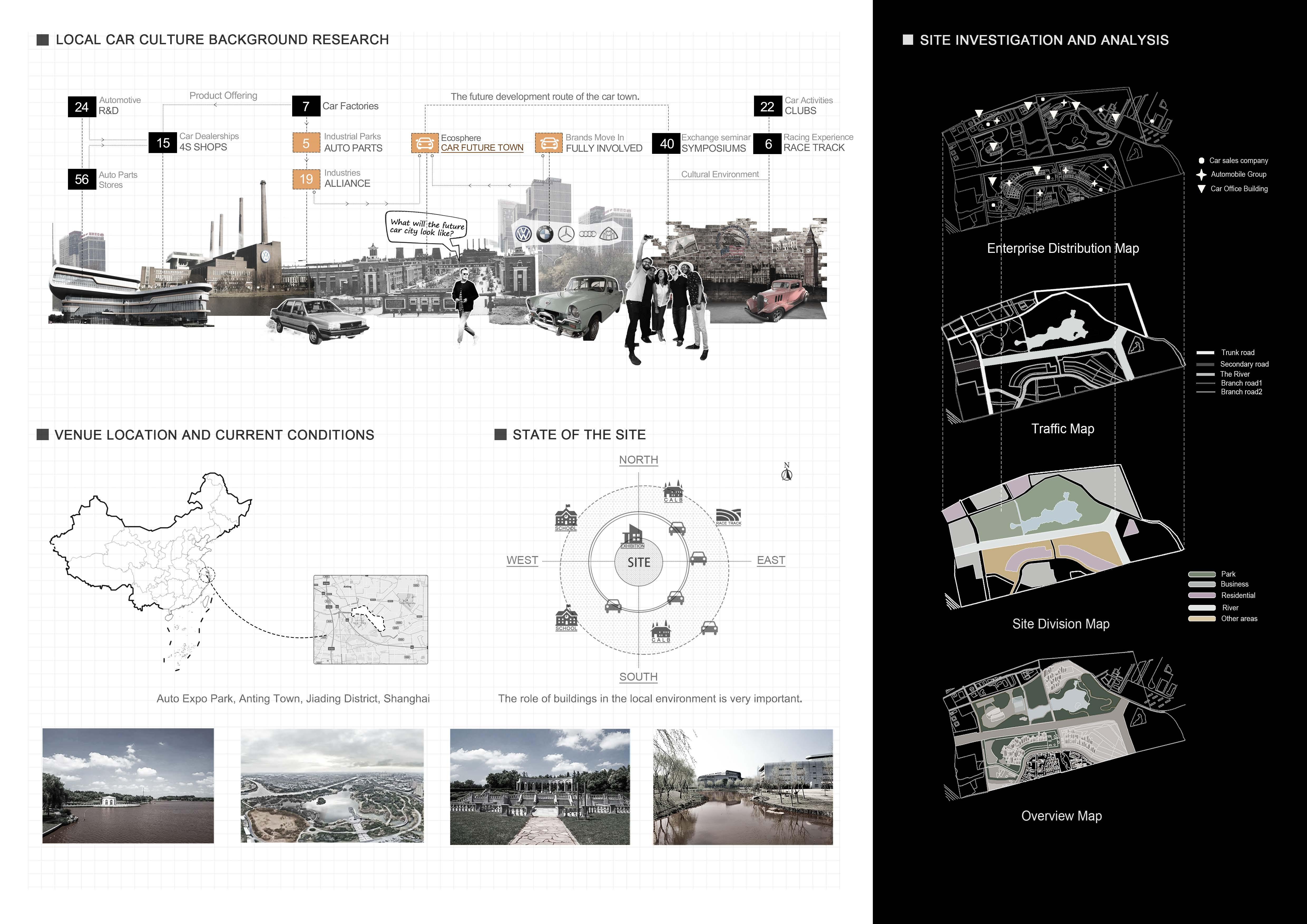Click the orange car icon beside Ecosphere
The width and height of the screenshot is (1307, 924).
pos(424,143)
